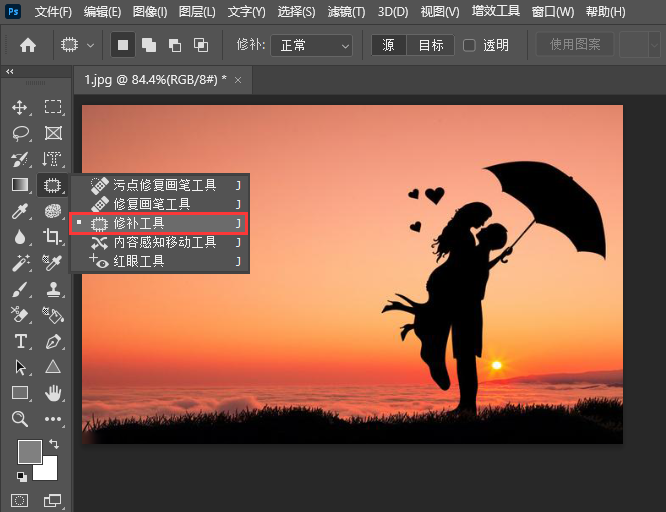Select the Rectangular Marquee tool
This screenshot has height=512, width=666.
[x=53, y=107]
